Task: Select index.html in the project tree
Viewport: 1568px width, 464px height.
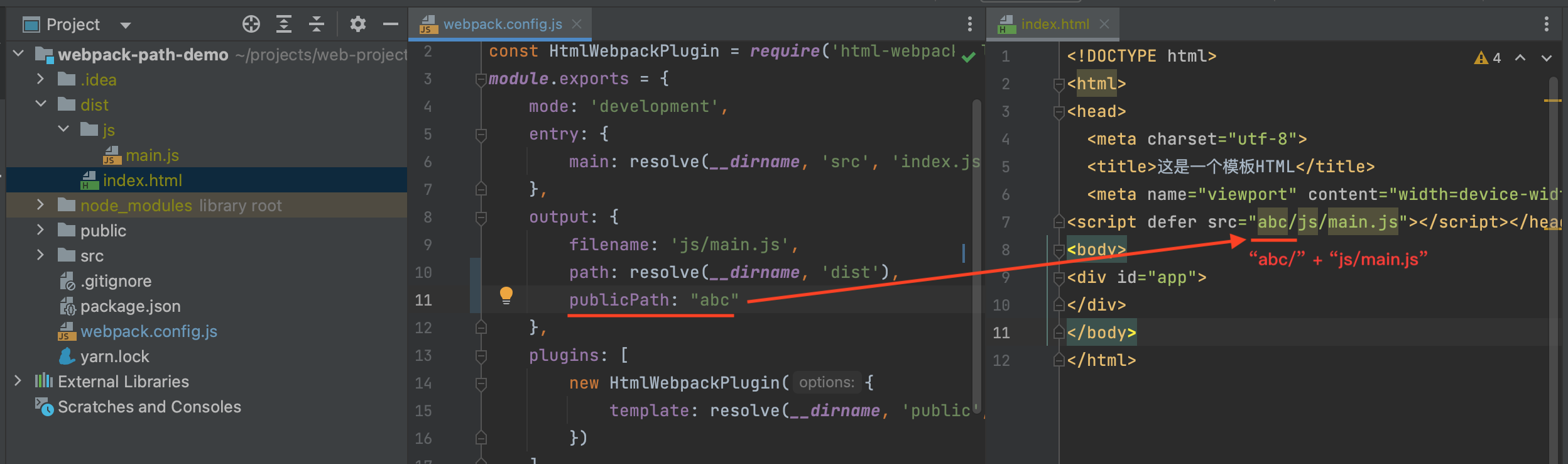Action: pos(143,180)
